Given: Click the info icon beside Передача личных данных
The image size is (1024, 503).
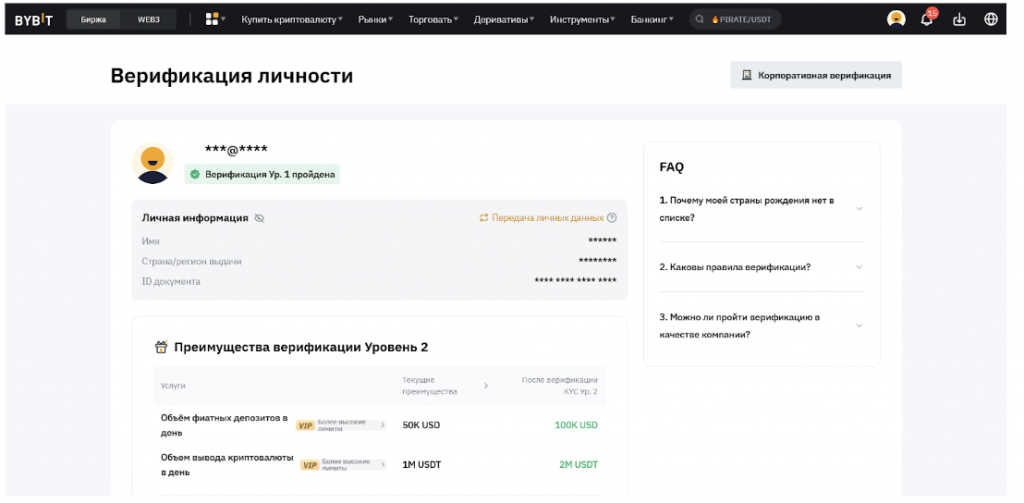Looking at the screenshot, I should click(x=612, y=218).
